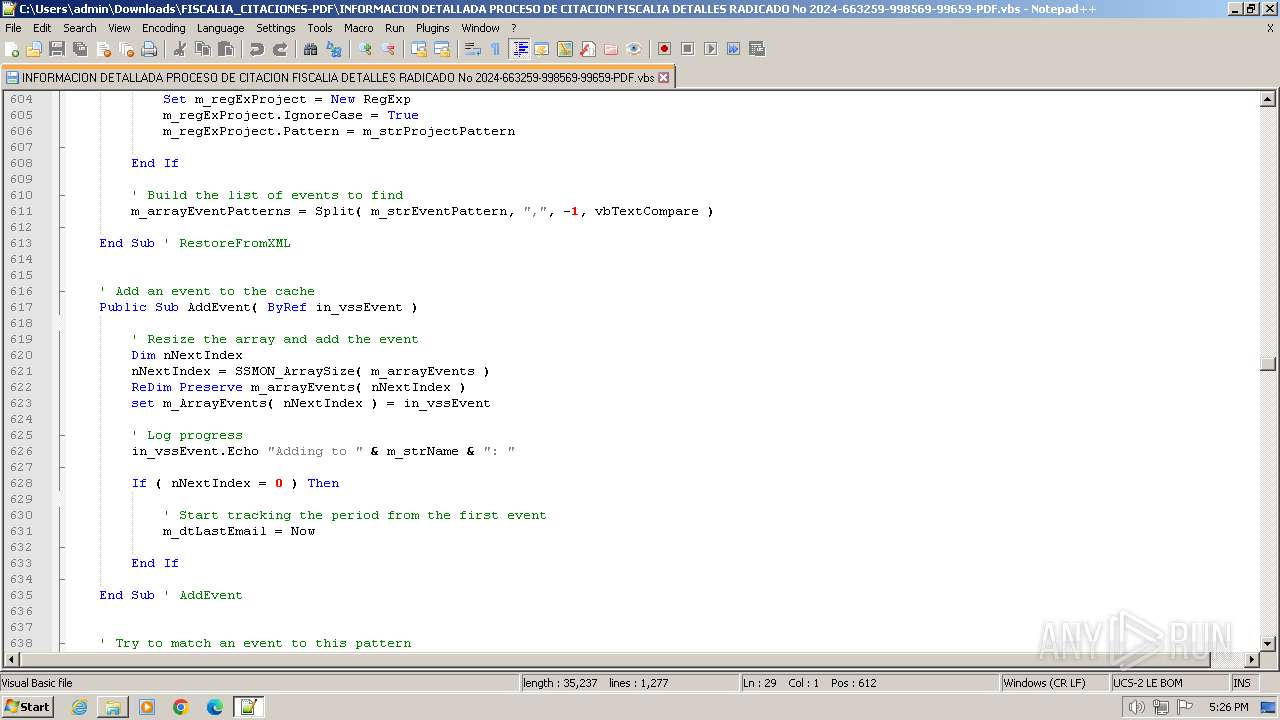Viewport: 1280px width, 720px height.
Task: Open the Run menu
Action: tap(395, 28)
